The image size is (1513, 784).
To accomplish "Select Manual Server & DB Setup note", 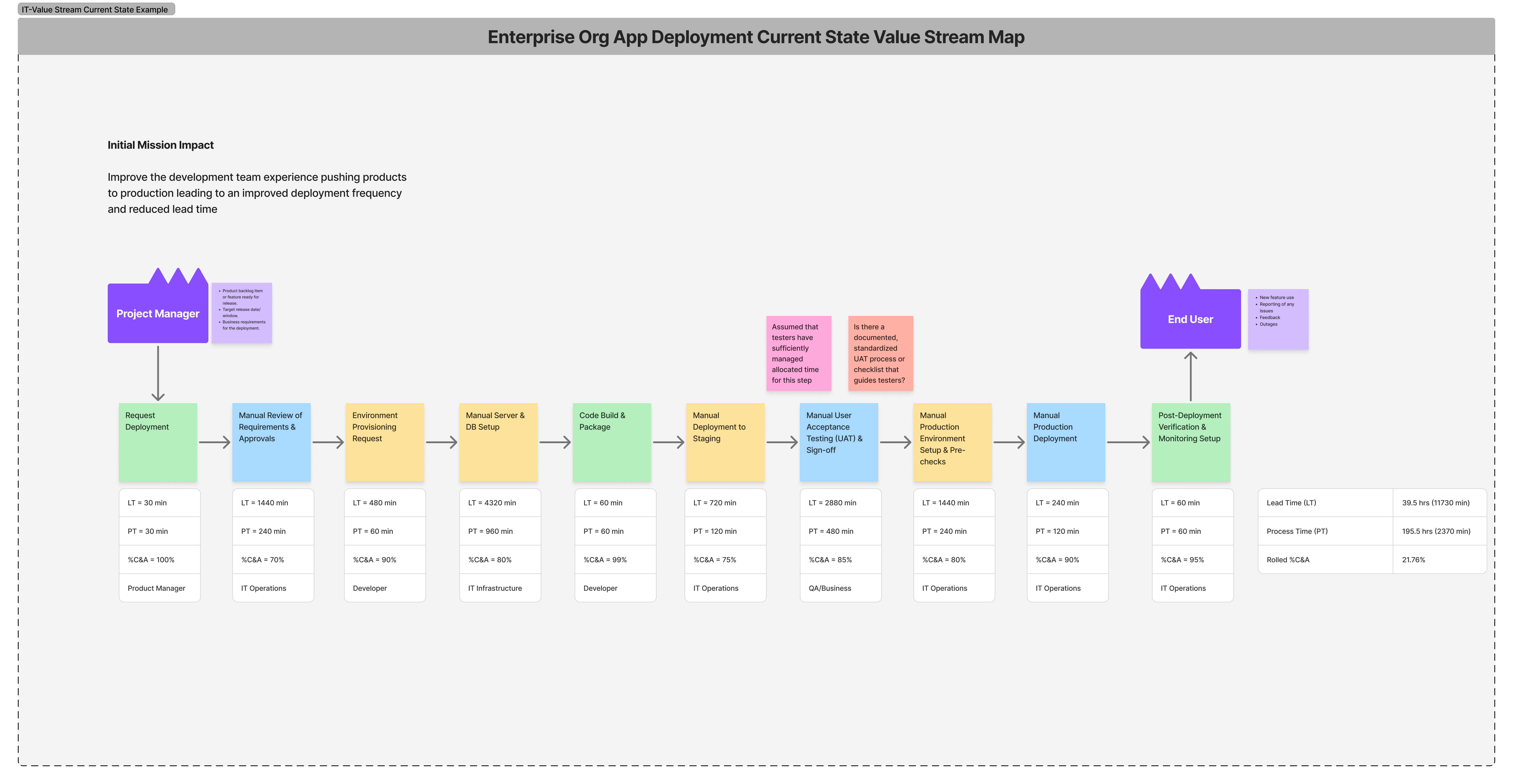I will coord(498,442).
